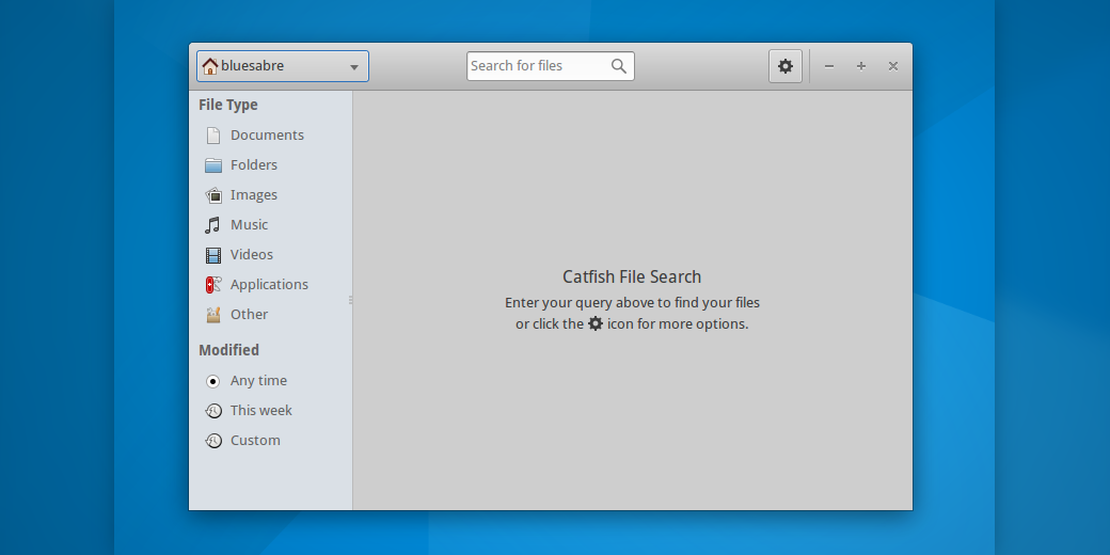
Task: Click the home icon in folder chooser
Action: pyautogui.click(x=210, y=66)
